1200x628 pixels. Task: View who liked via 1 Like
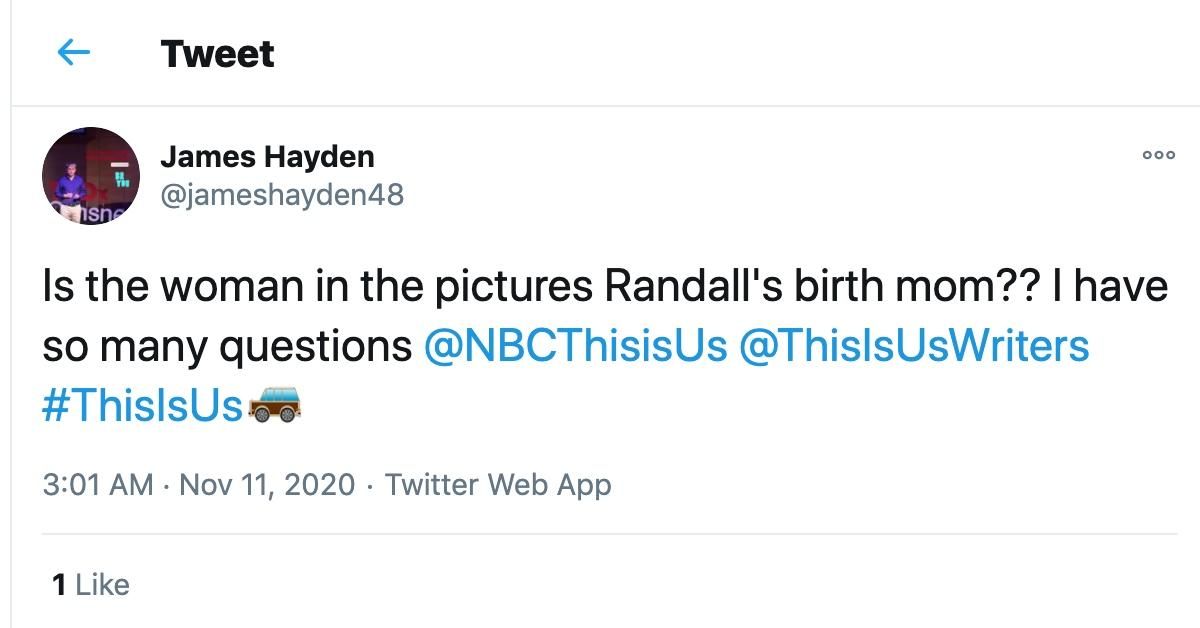(x=91, y=584)
